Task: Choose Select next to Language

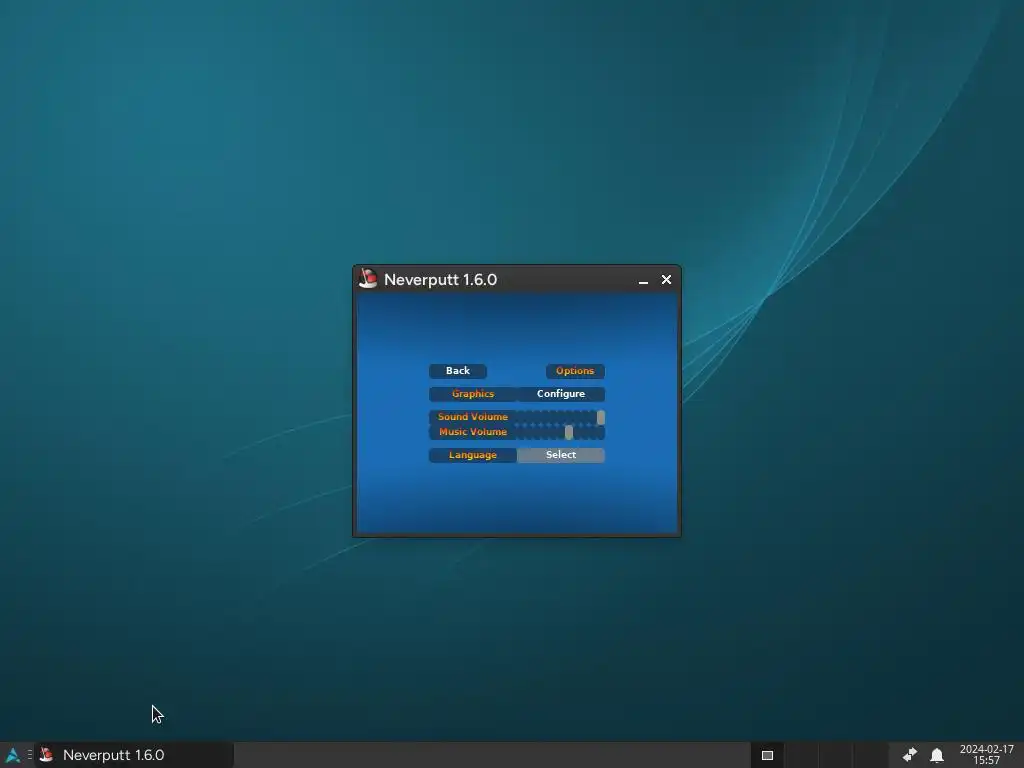Action: coord(560,455)
